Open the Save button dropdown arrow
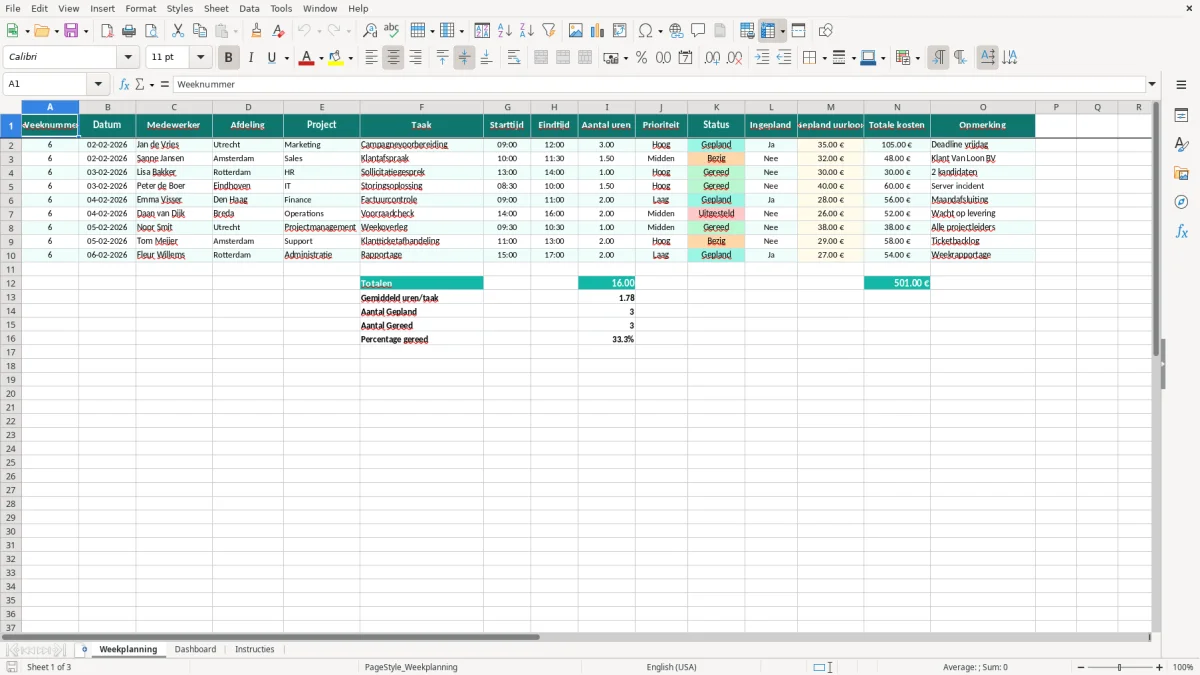This screenshot has width=1200, height=675. point(86,31)
